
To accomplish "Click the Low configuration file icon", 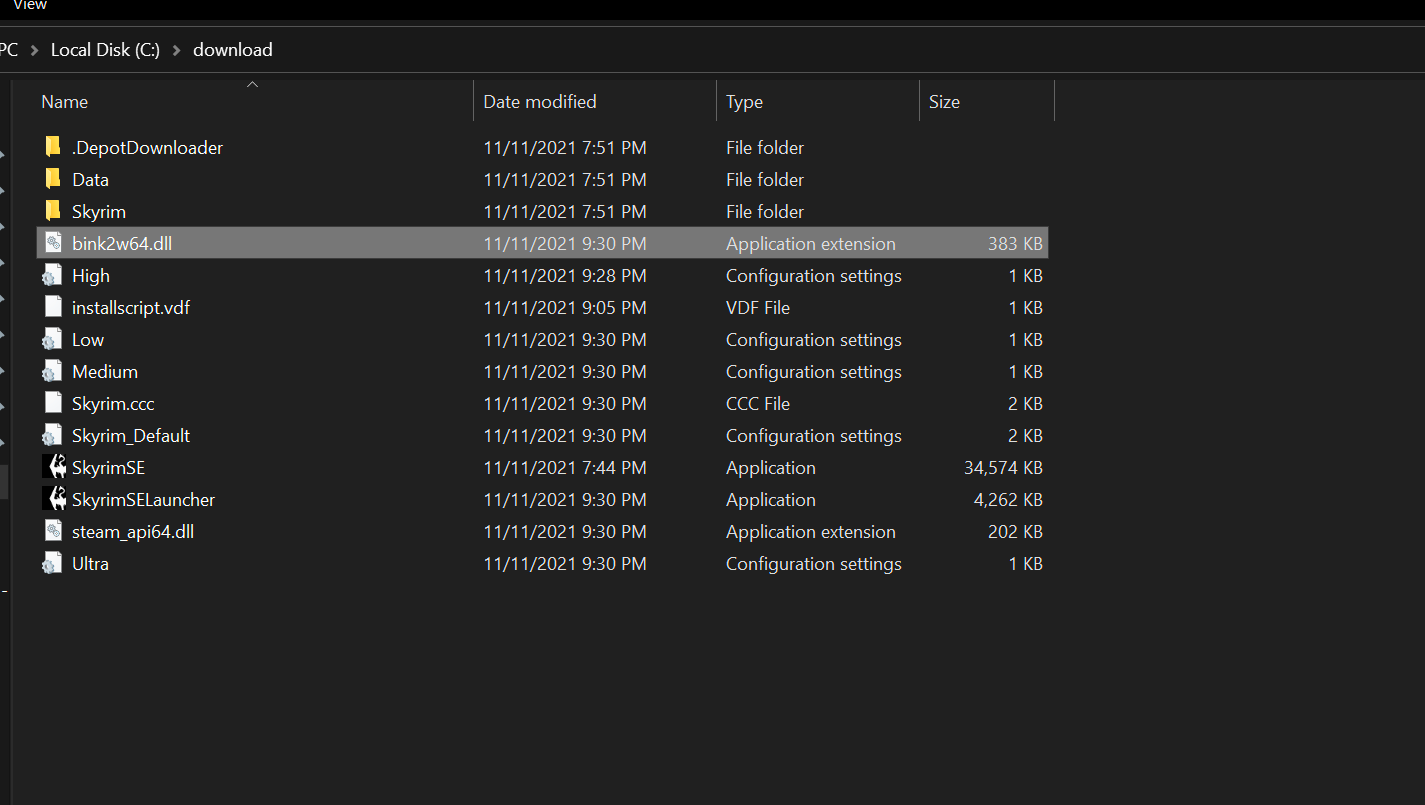I will pos(53,340).
